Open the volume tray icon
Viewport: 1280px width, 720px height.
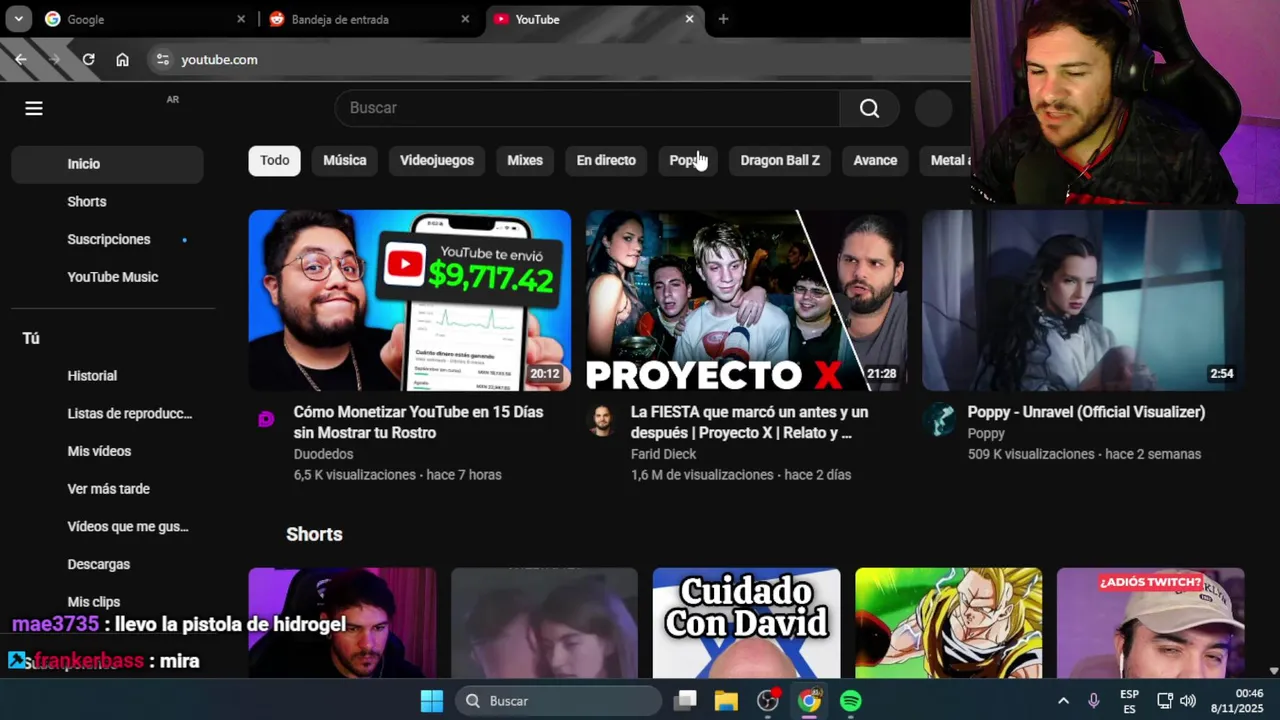click(x=1188, y=701)
